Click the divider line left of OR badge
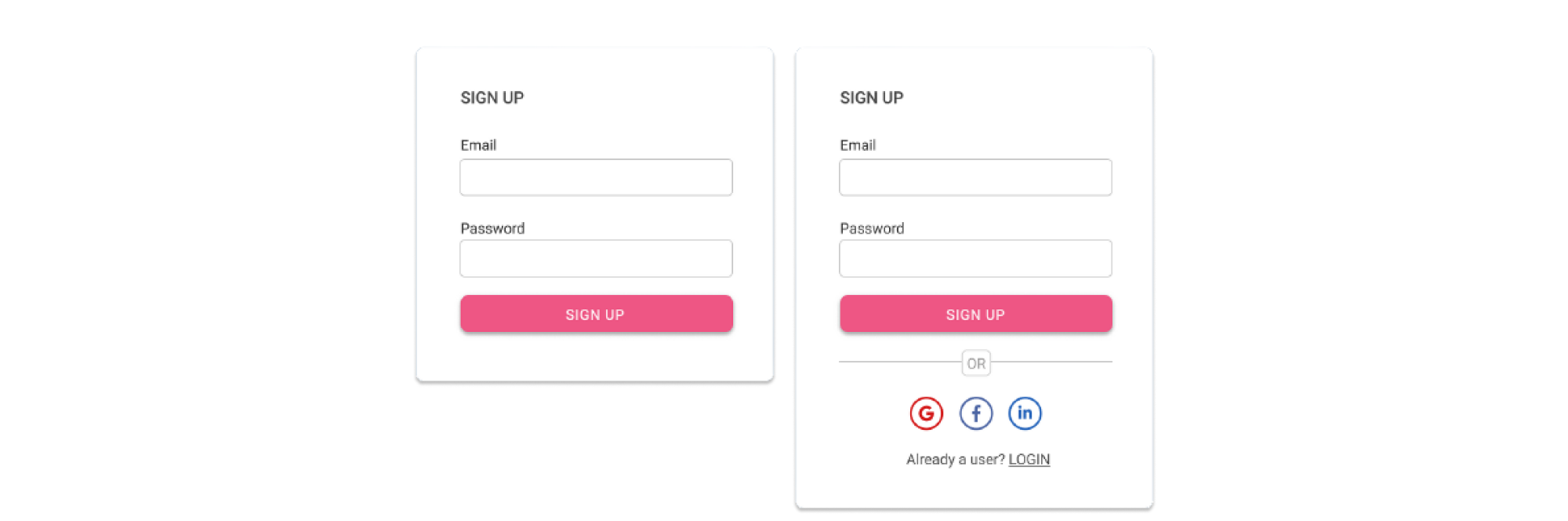This screenshot has height=521, width=1568. coord(900,362)
